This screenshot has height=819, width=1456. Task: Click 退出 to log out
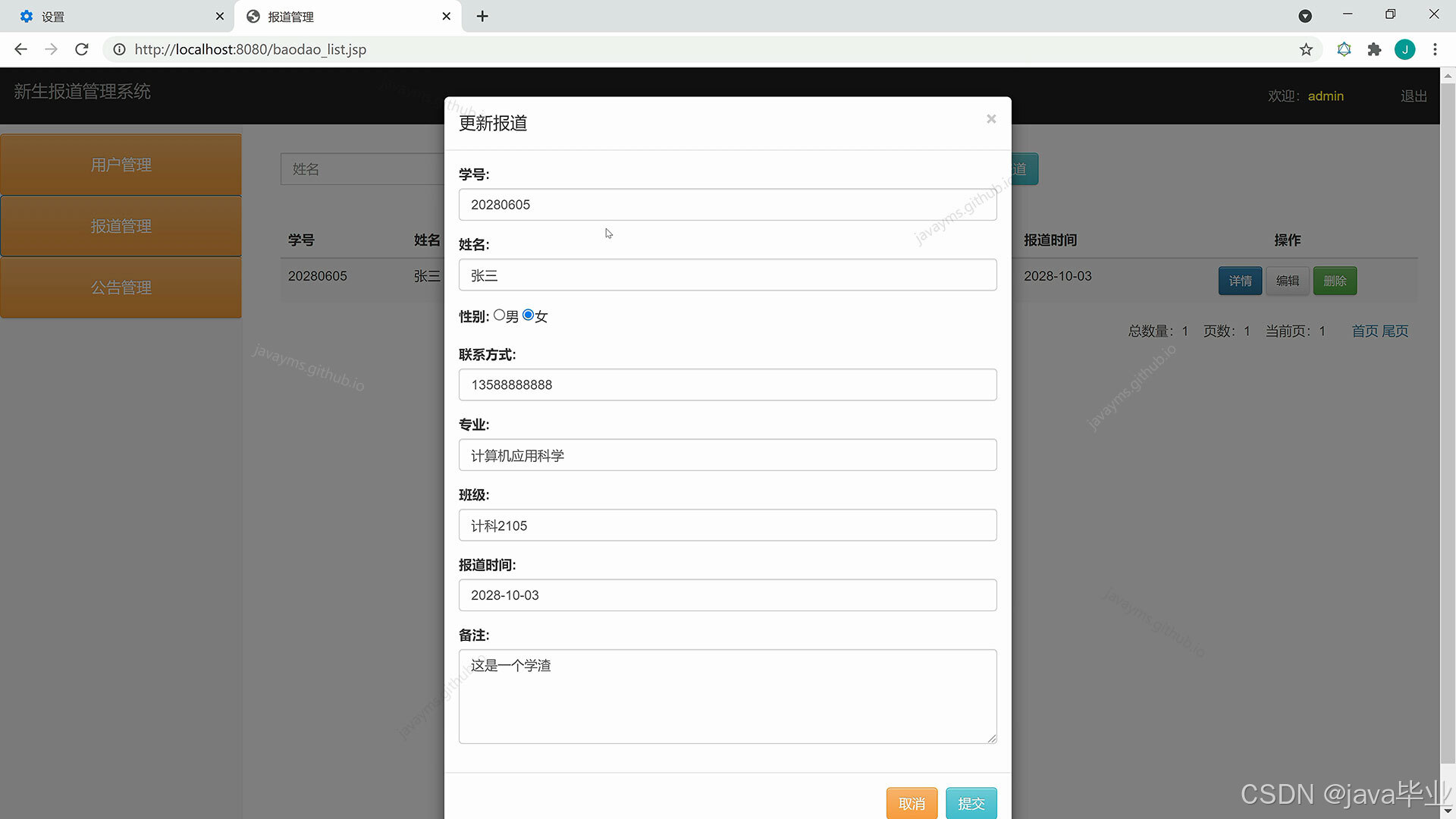(1414, 96)
